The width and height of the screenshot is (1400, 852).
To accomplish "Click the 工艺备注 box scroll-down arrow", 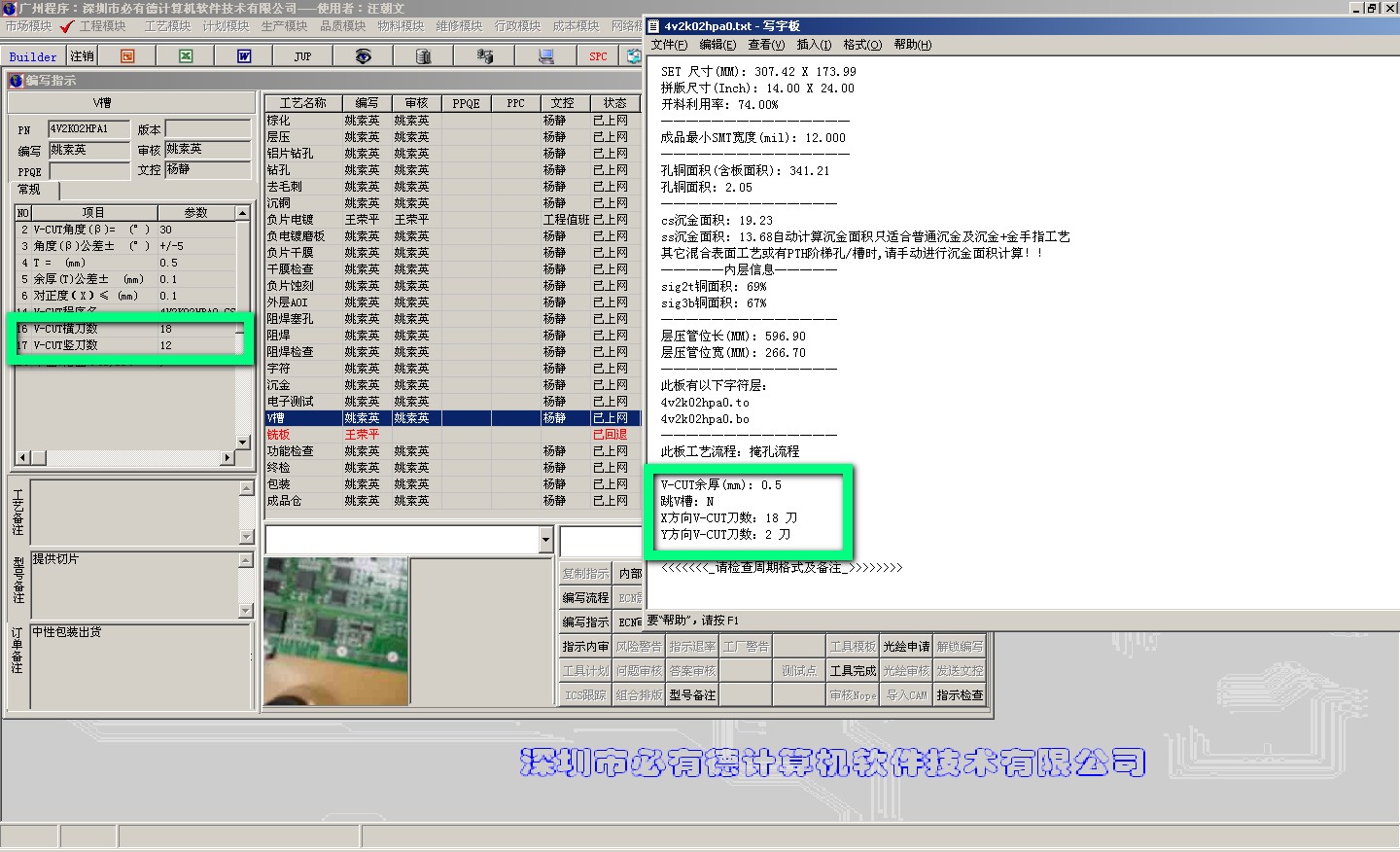I will tap(246, 537).
